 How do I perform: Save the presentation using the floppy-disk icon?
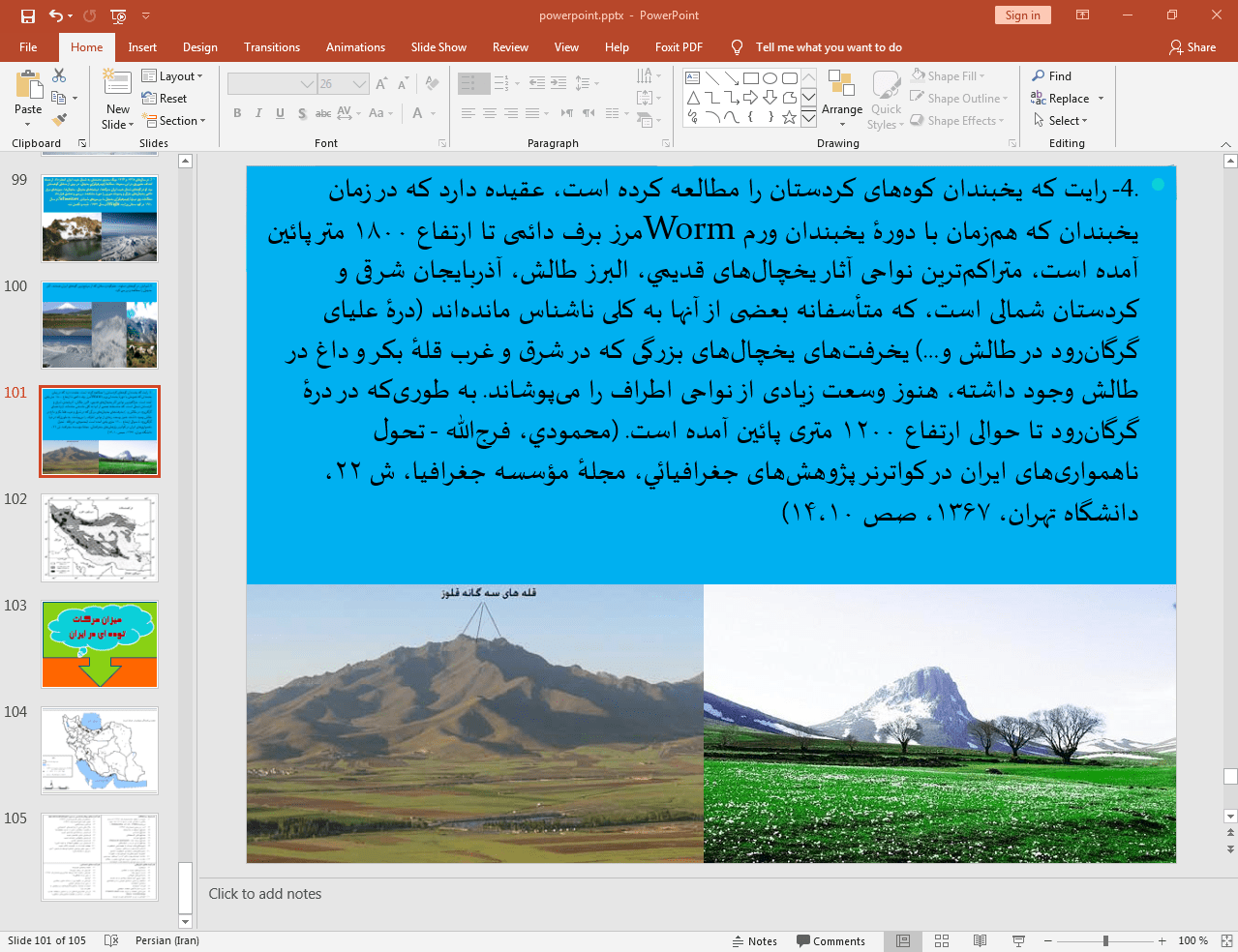(x=28, y=15)
